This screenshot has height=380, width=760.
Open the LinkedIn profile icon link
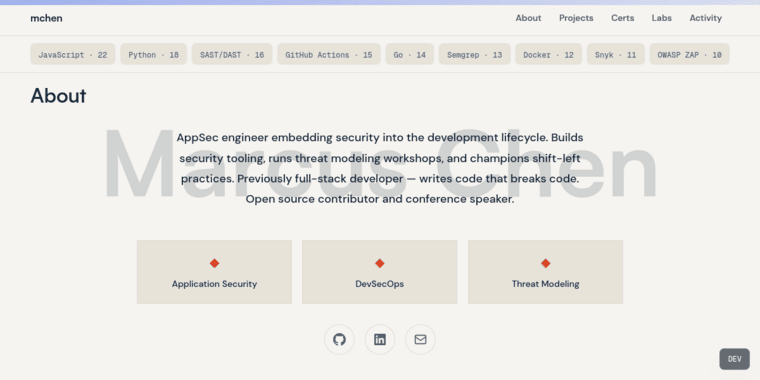click(380, 339)
